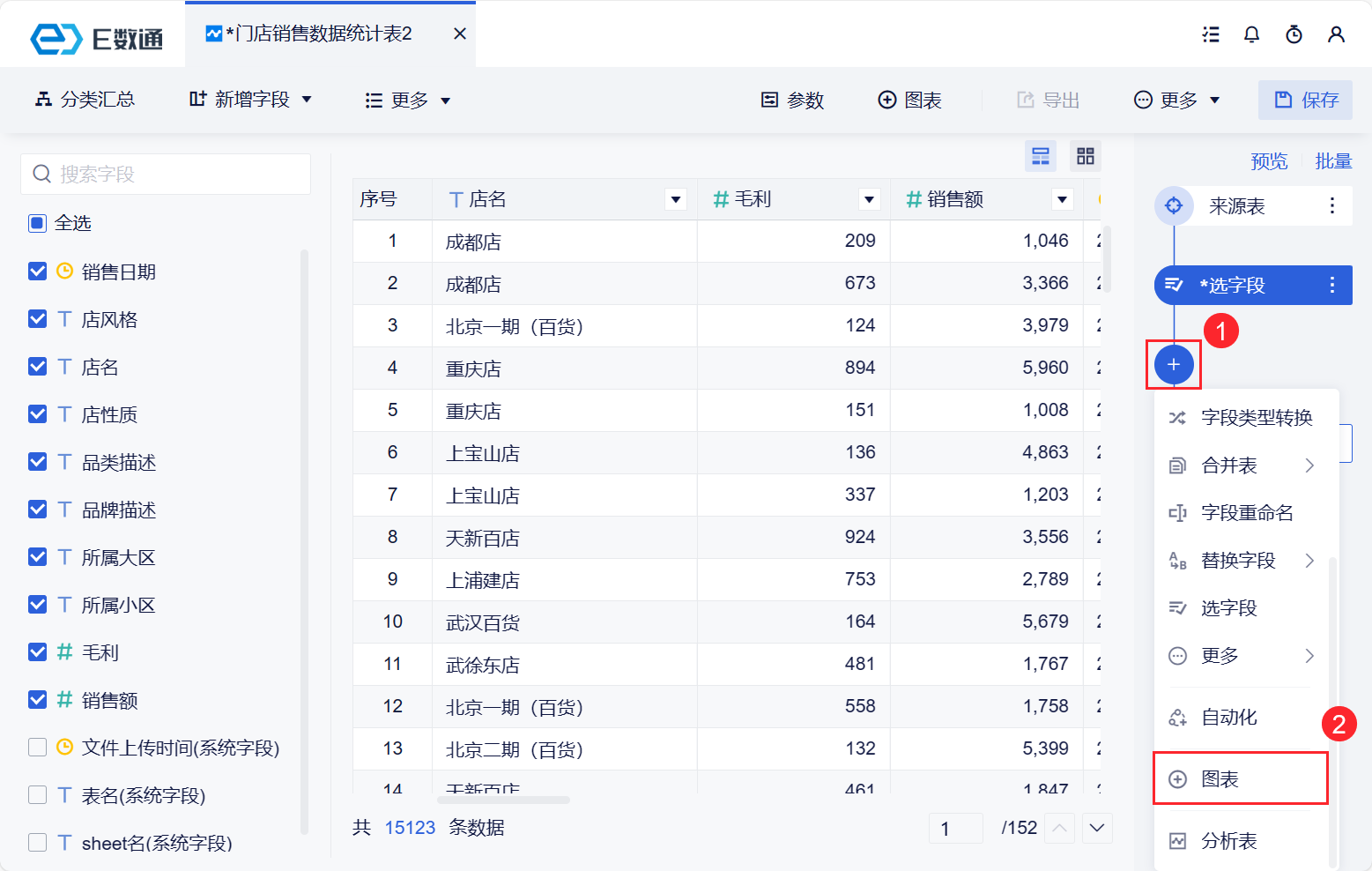Open the user account icon
Screen dimensions: 1372x871
coord(1336,34)
